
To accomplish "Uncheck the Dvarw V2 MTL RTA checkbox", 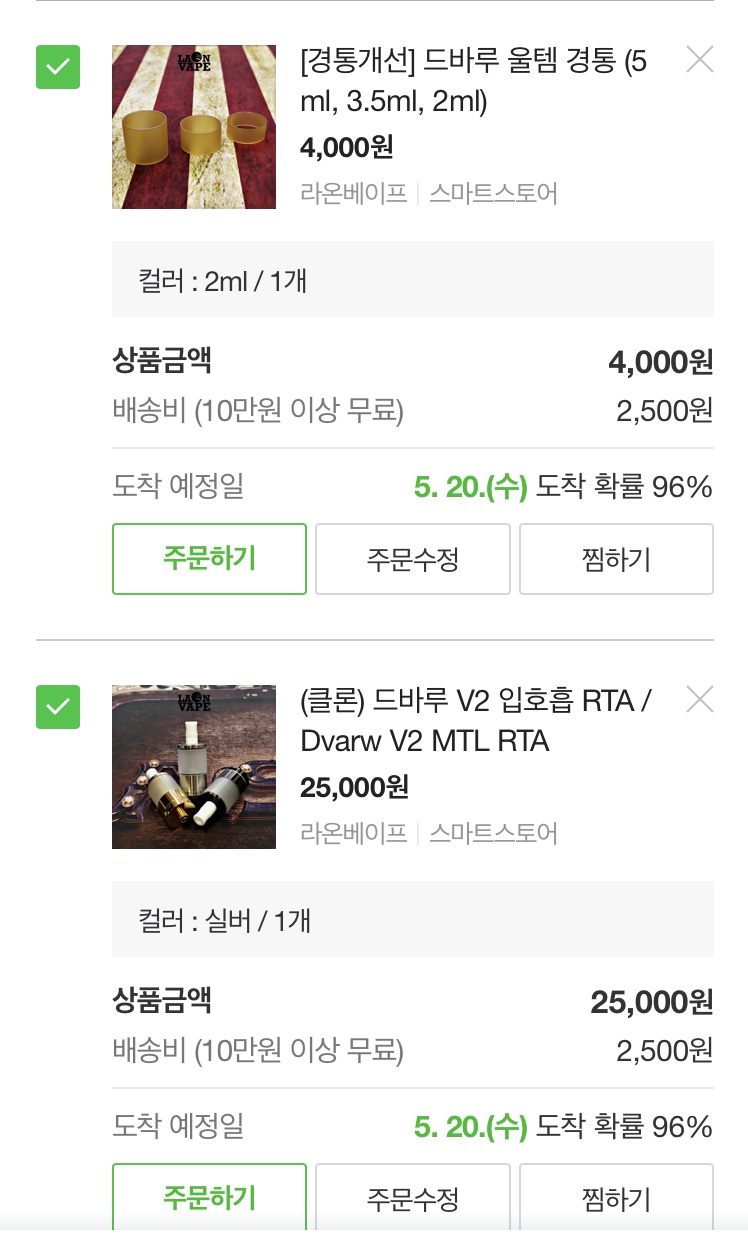I will [58, 707].
